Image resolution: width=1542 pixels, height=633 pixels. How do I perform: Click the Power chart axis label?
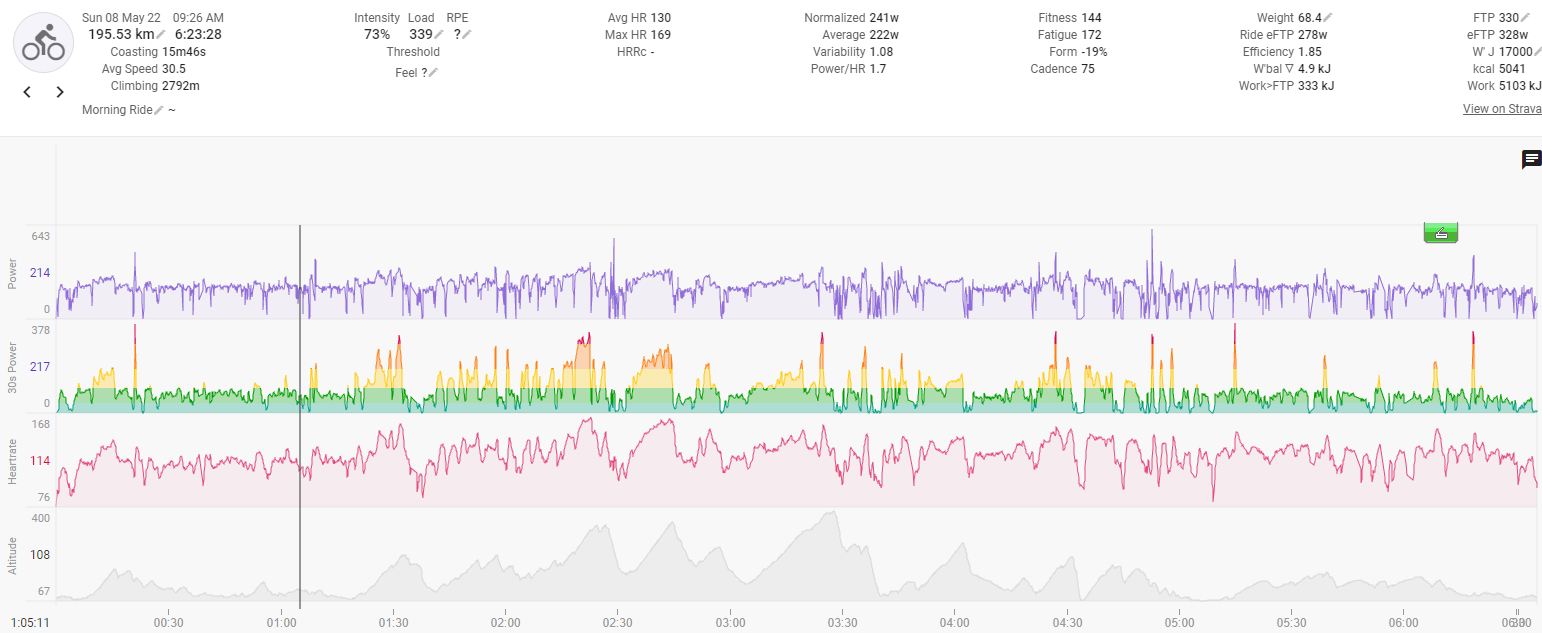(13, 273)
